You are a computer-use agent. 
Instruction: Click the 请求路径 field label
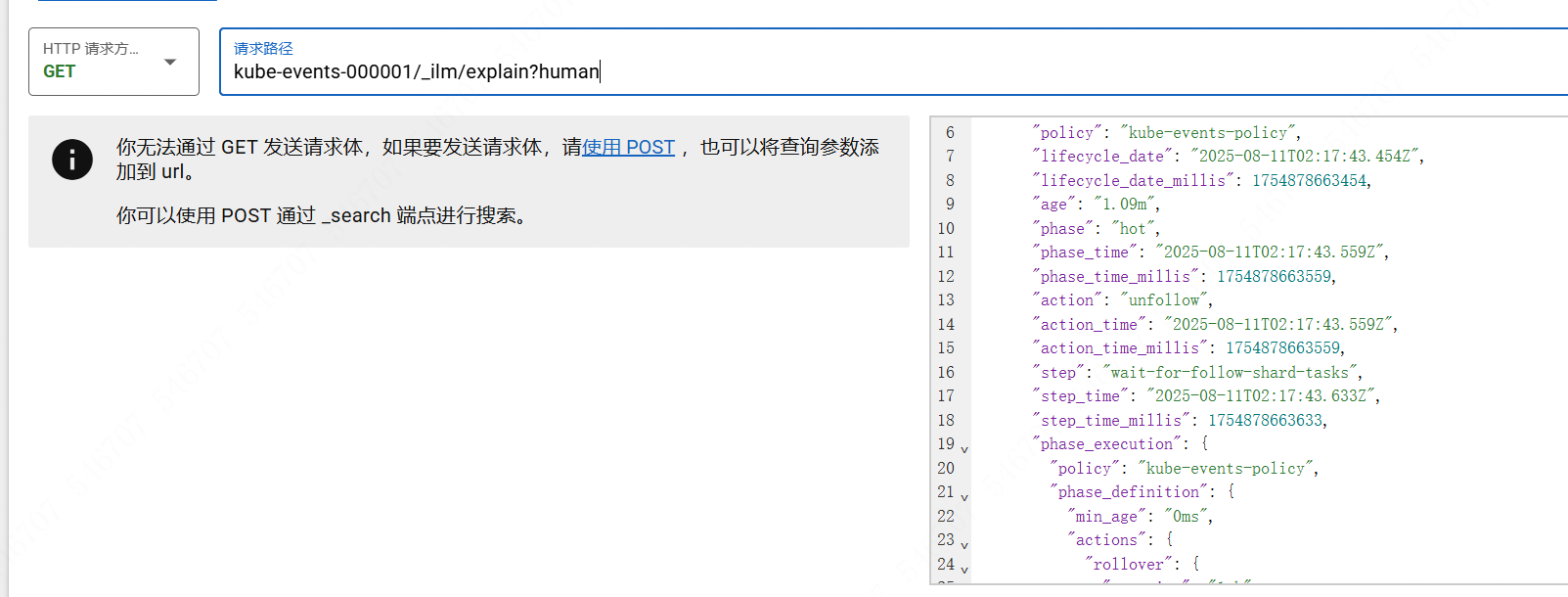tap(263, 48)
